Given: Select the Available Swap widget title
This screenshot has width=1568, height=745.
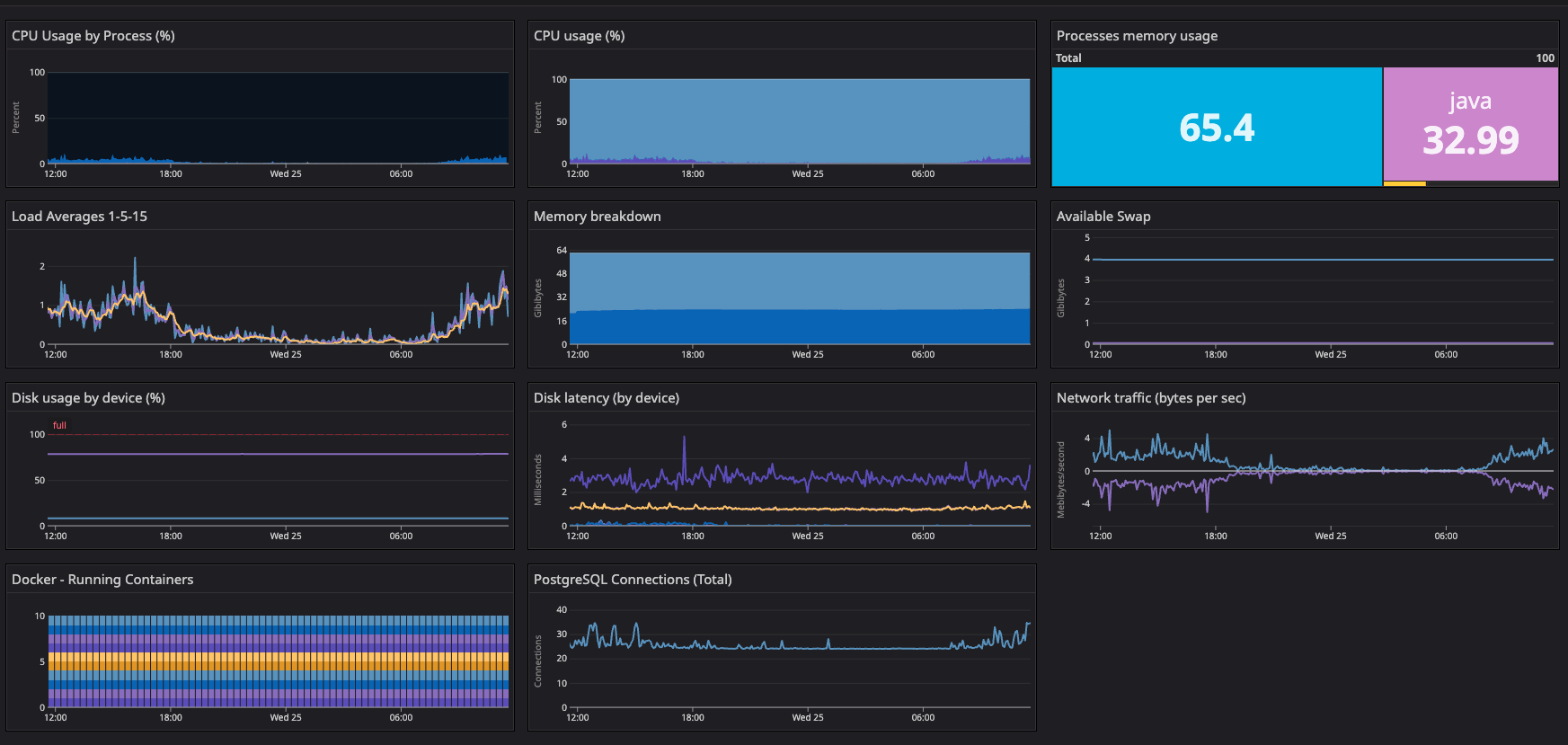Looking at the screenshot, I should pos(1103,217).
